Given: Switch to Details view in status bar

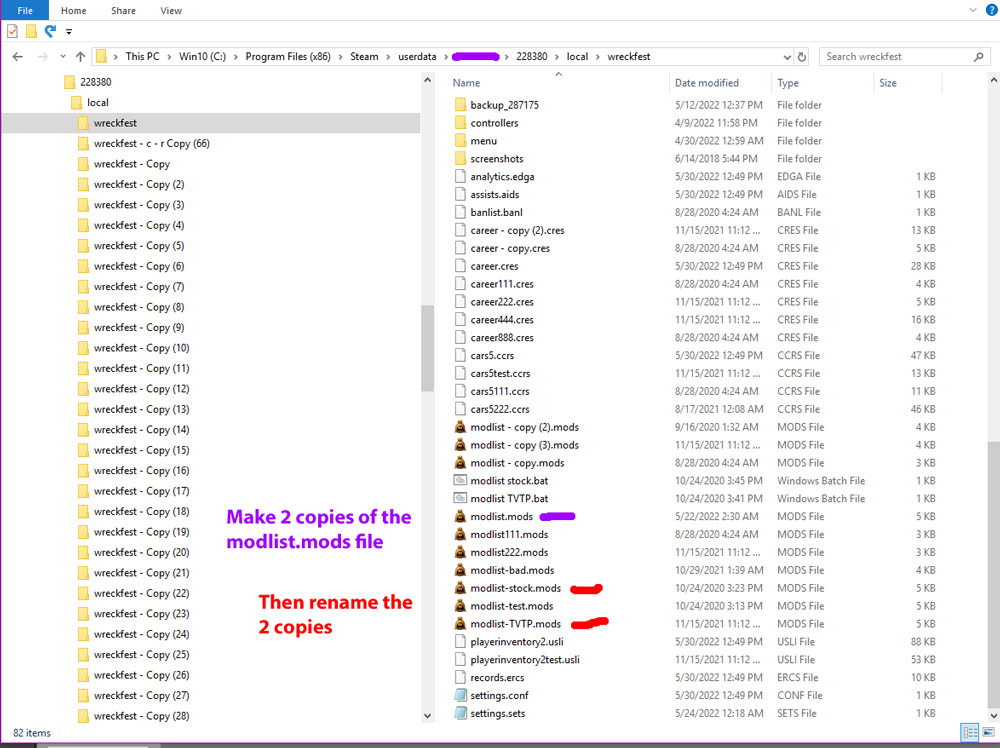Looking at the screenshot, I should [x=970, y=732].
